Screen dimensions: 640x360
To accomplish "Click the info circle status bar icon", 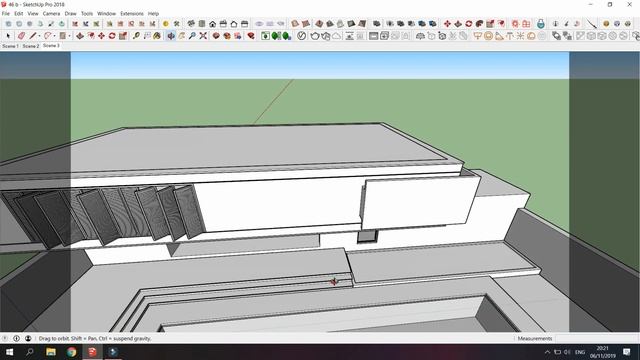I will [x=16, y=338].
